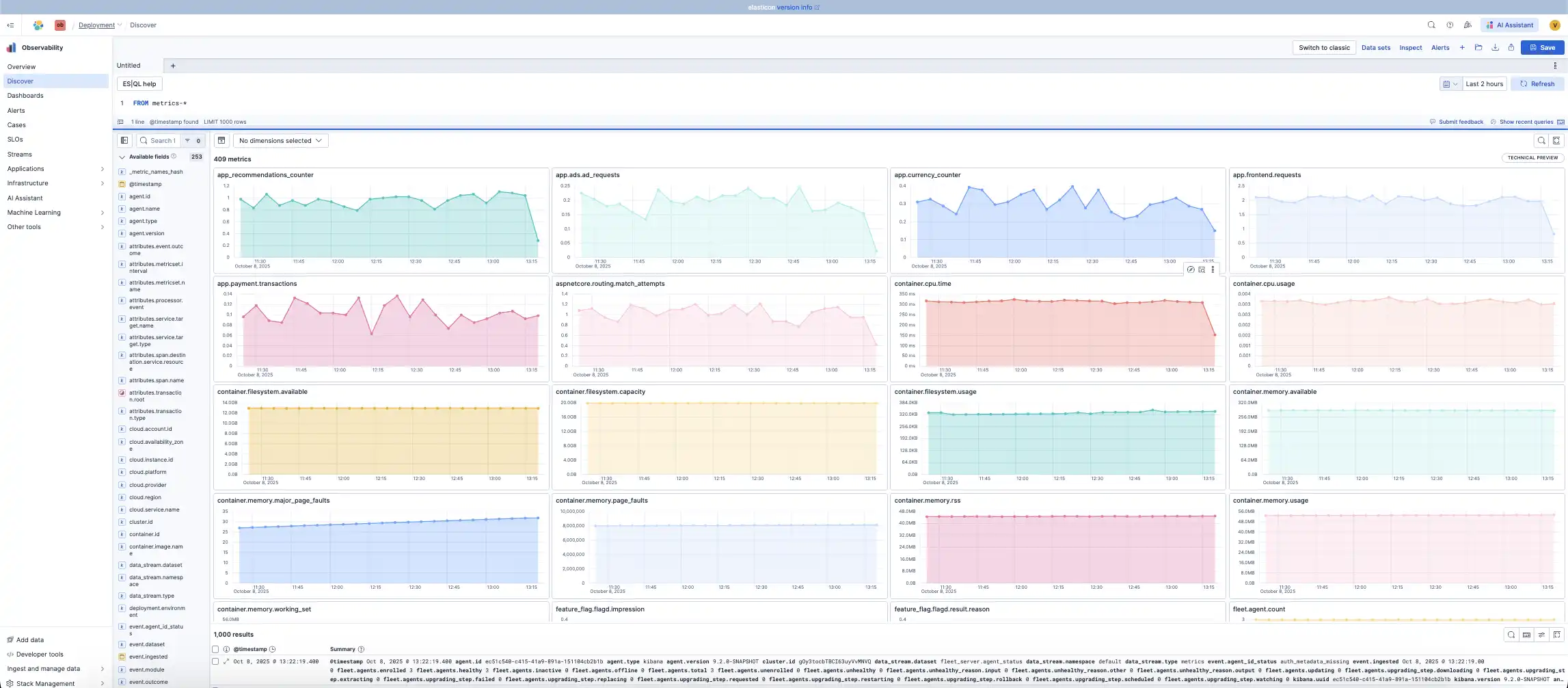Open the Untitled session tab
This screenshot has width=1568, height=688.
tap(129, 65)
